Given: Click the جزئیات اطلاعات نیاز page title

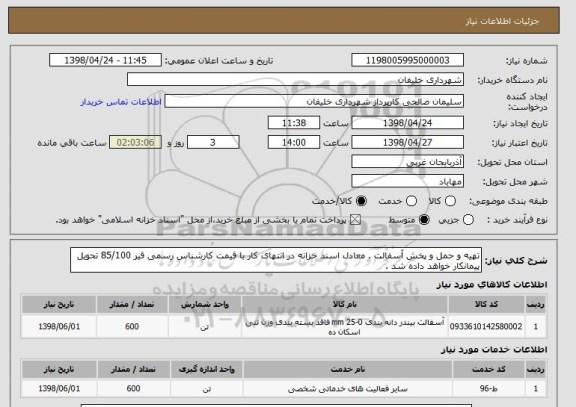Looking at the screenshot, I should [502, 21].
